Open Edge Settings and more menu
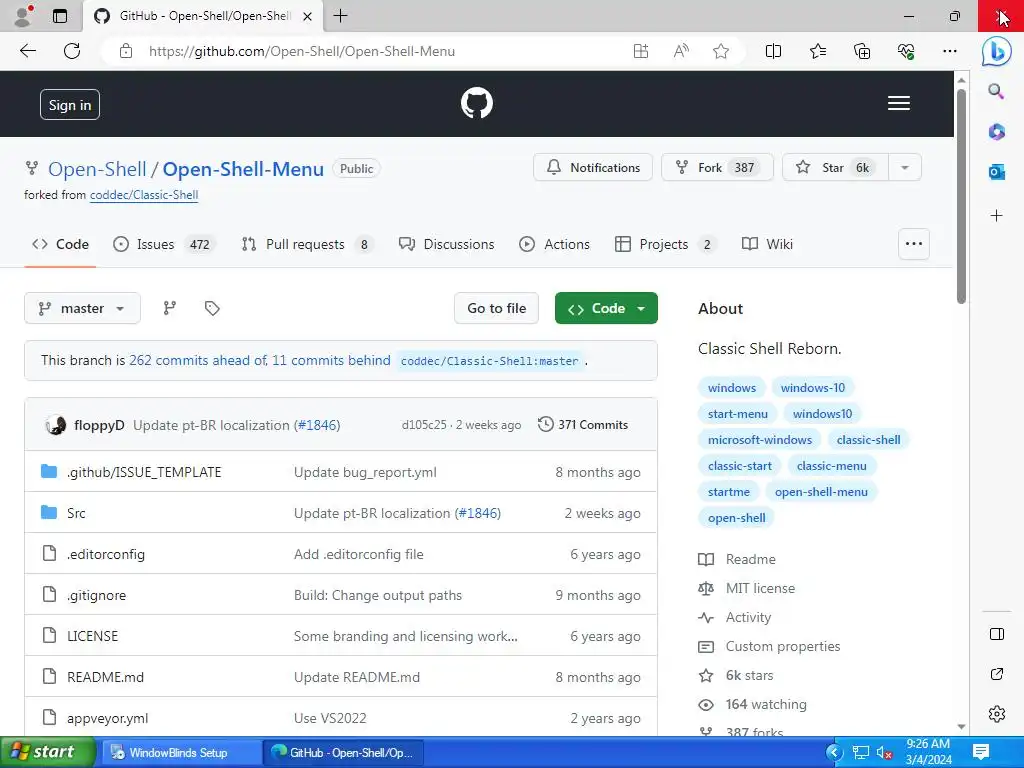The image size is (1024, 768). click(950, 51)
